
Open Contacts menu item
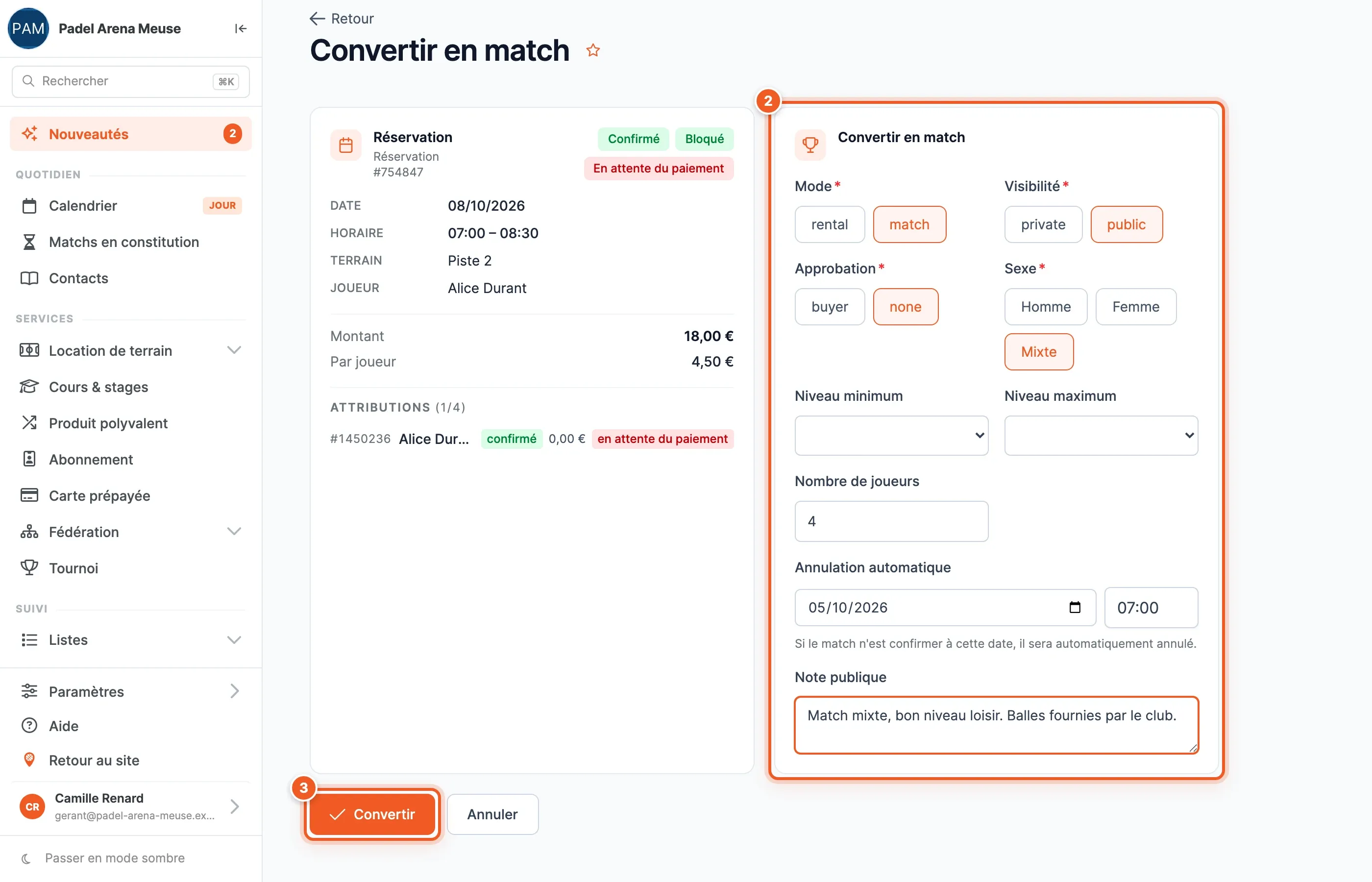pos(130,278)
